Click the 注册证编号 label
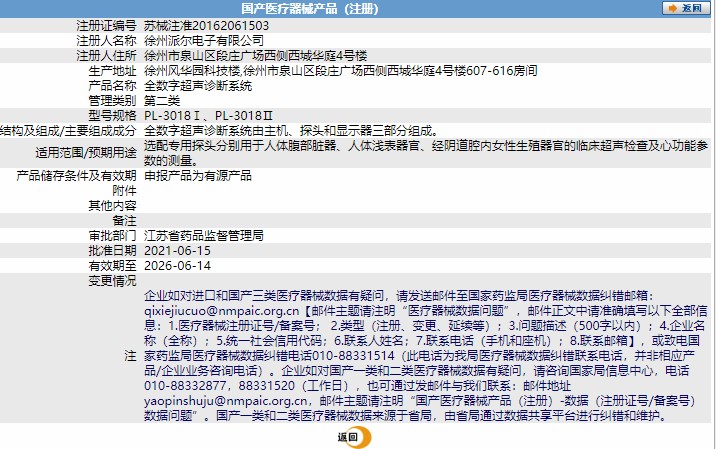 coord(106,26)
